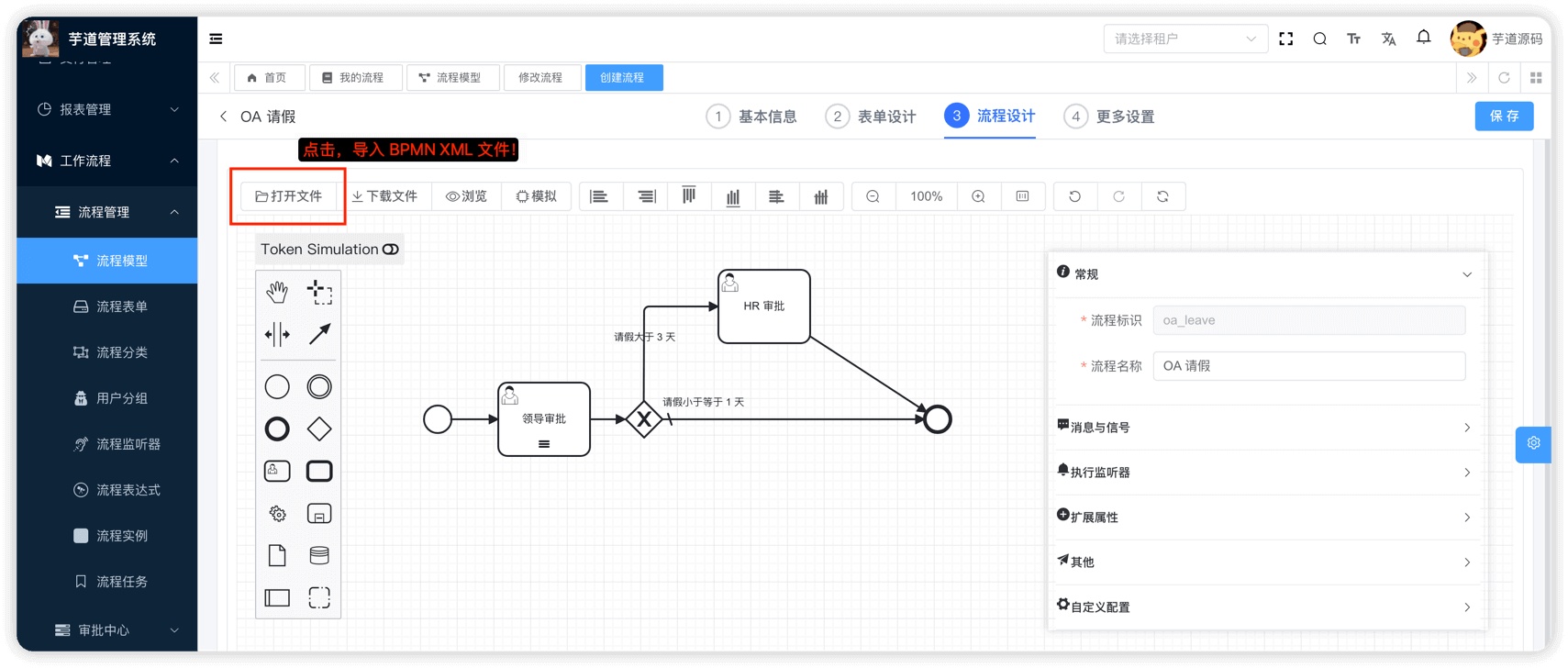Click the 流程名称 input field

click(x=1308, y=366)
